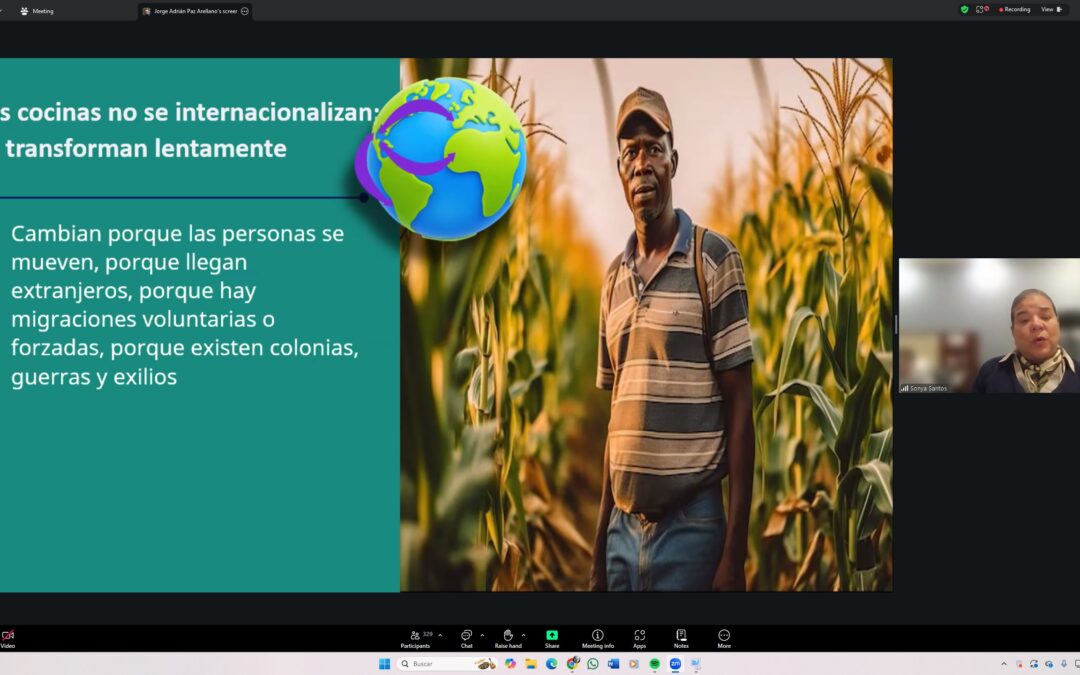The height and width of the screenshot is (675, 1080).
Task: Toggle the Video camera button
Action: point(8,637)
